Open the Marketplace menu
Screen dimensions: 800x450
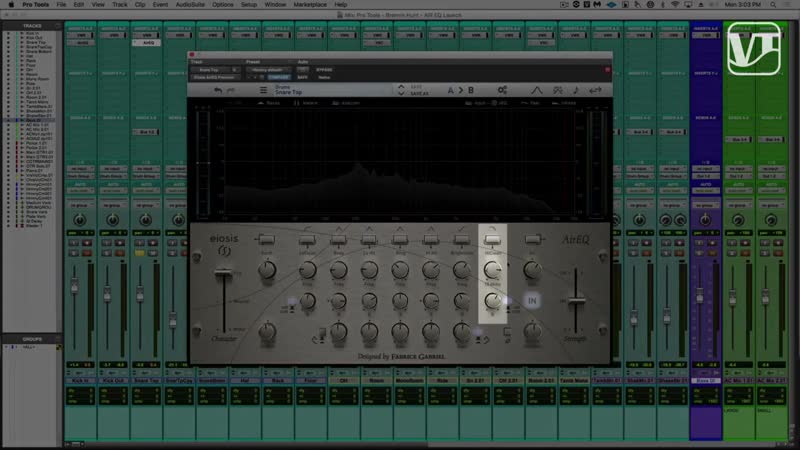pyautogui.click(x=310, y=5)
